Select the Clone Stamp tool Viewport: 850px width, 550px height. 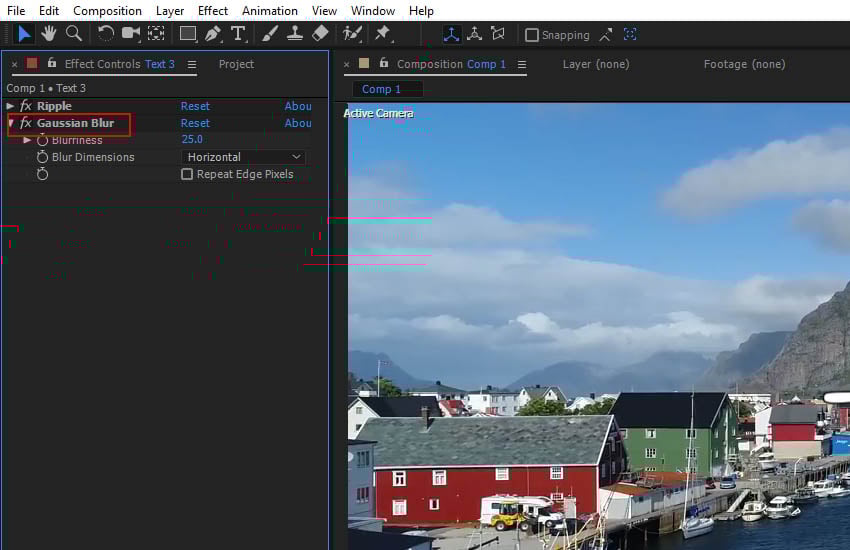tap(295, 34)
